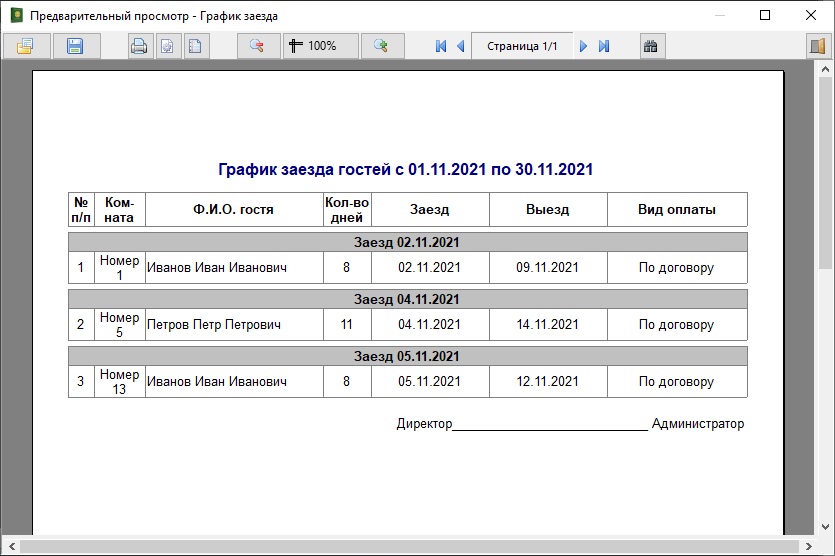Screen dimensions: 835x556
Task: Print the guest arrival schedule
Action: [x=140, y=46]
